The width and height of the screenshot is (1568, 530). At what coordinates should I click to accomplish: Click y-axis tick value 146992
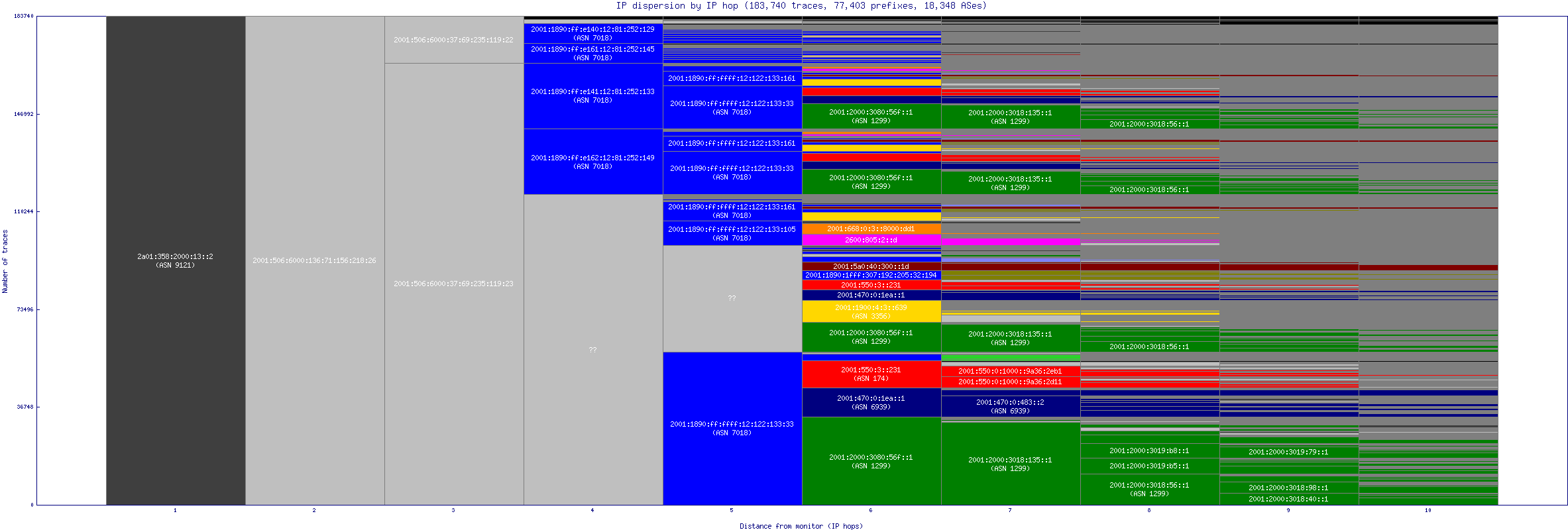coord(24,114)
